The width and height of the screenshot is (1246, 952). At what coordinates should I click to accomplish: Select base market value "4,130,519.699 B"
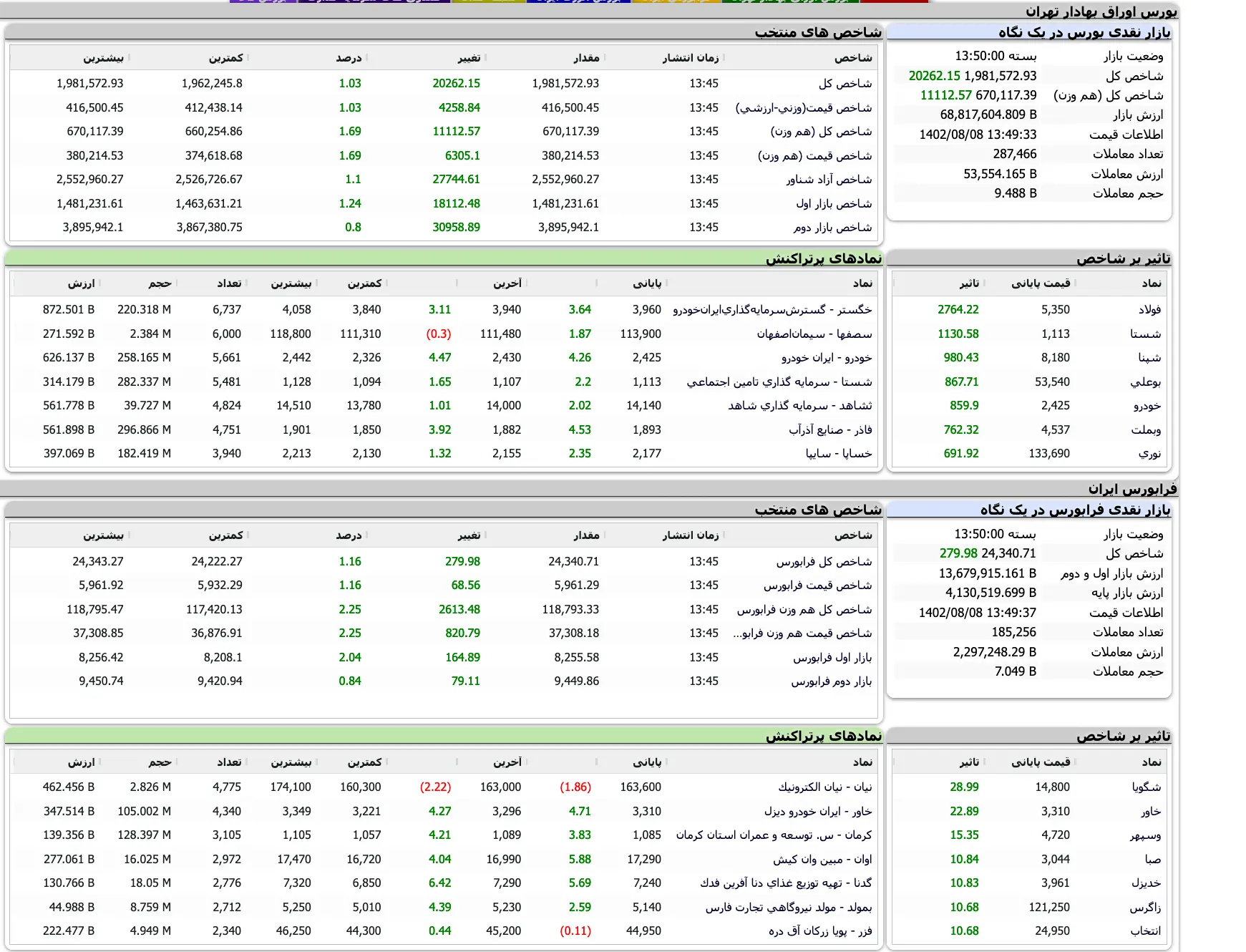click(991, 593)
